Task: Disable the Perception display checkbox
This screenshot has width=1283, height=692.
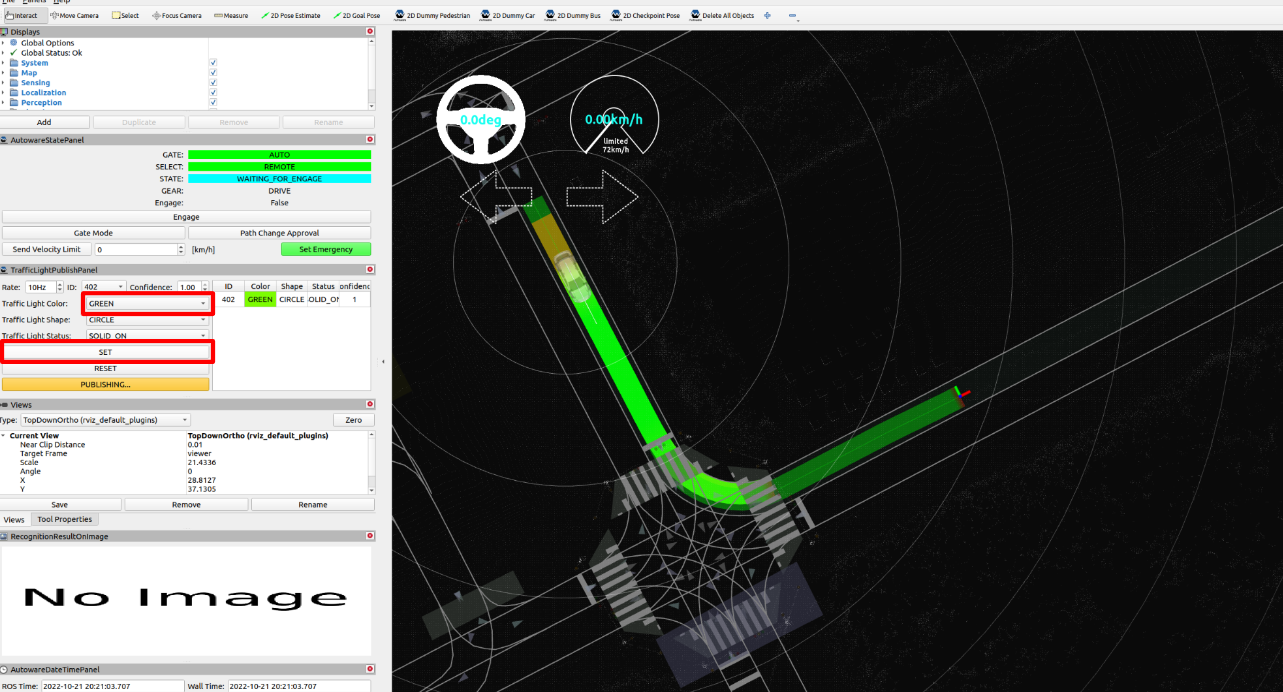Action: [x=214, y=103]
